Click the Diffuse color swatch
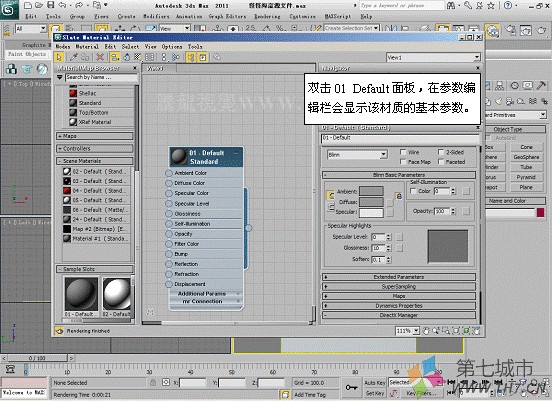 click(371, 202)
